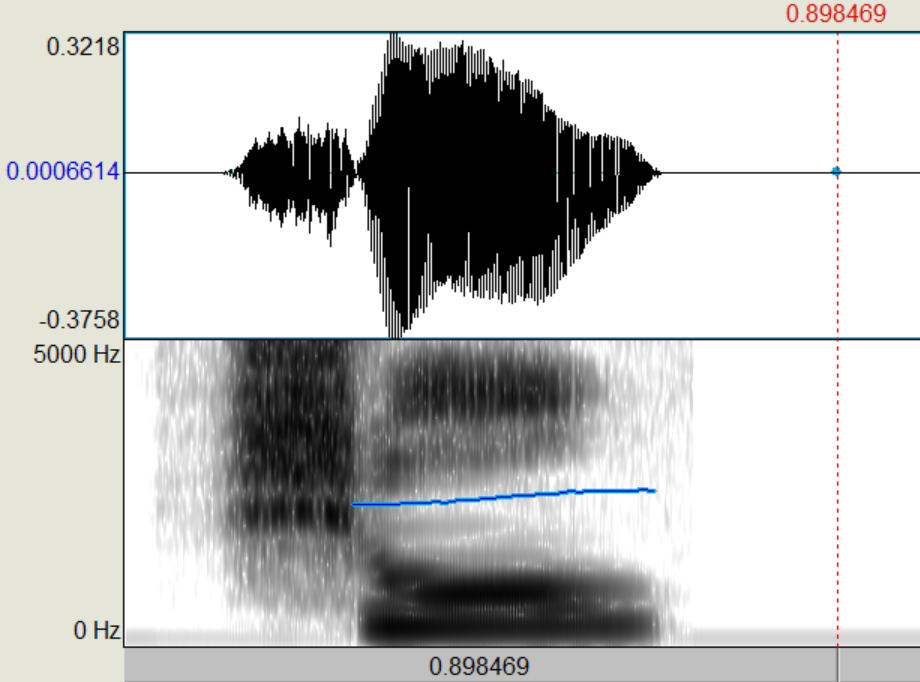Click the 0 Hz frequency label
Screen dimensions: 920x682
coord(95,631)
